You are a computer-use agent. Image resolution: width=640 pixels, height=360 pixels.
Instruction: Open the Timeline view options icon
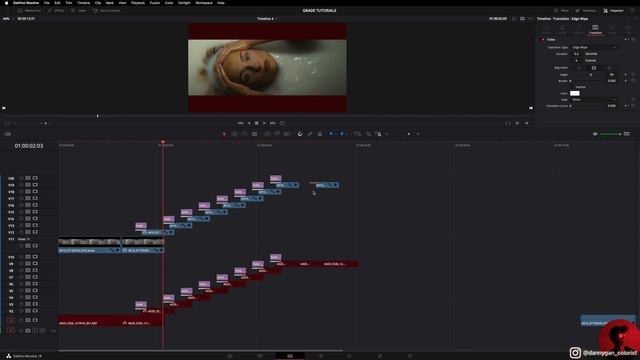(x=8, y=134)
